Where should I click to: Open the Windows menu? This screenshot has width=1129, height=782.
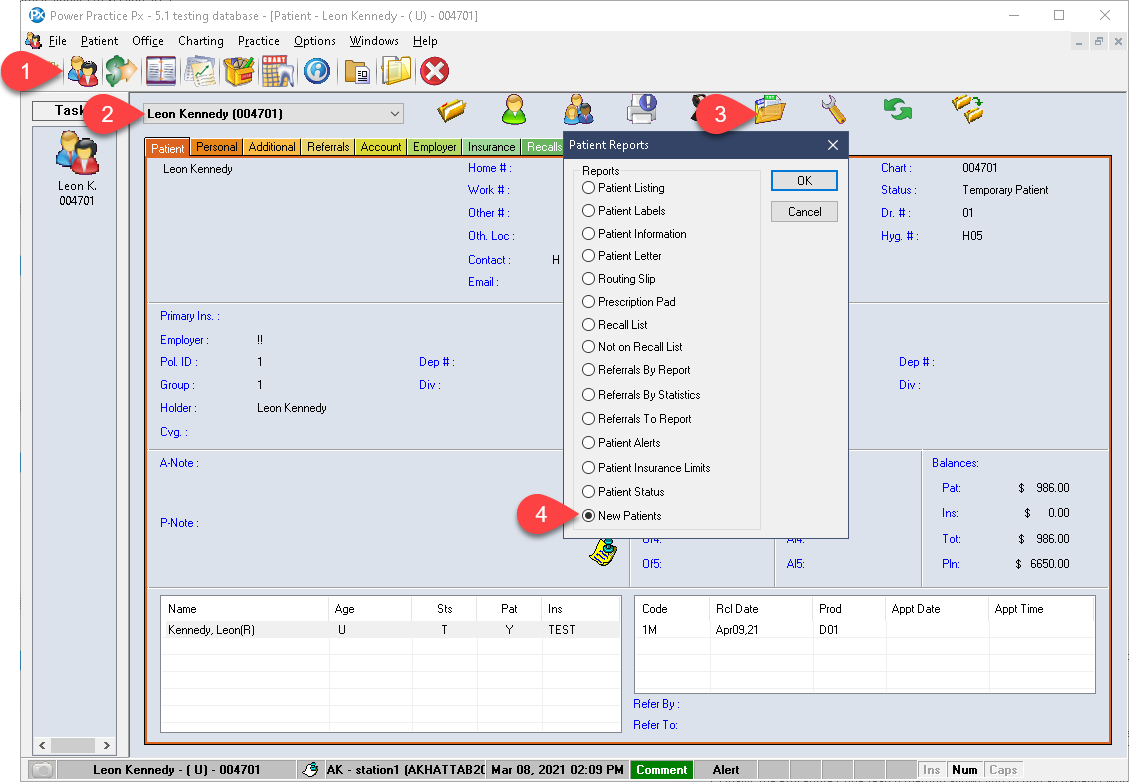374,41
